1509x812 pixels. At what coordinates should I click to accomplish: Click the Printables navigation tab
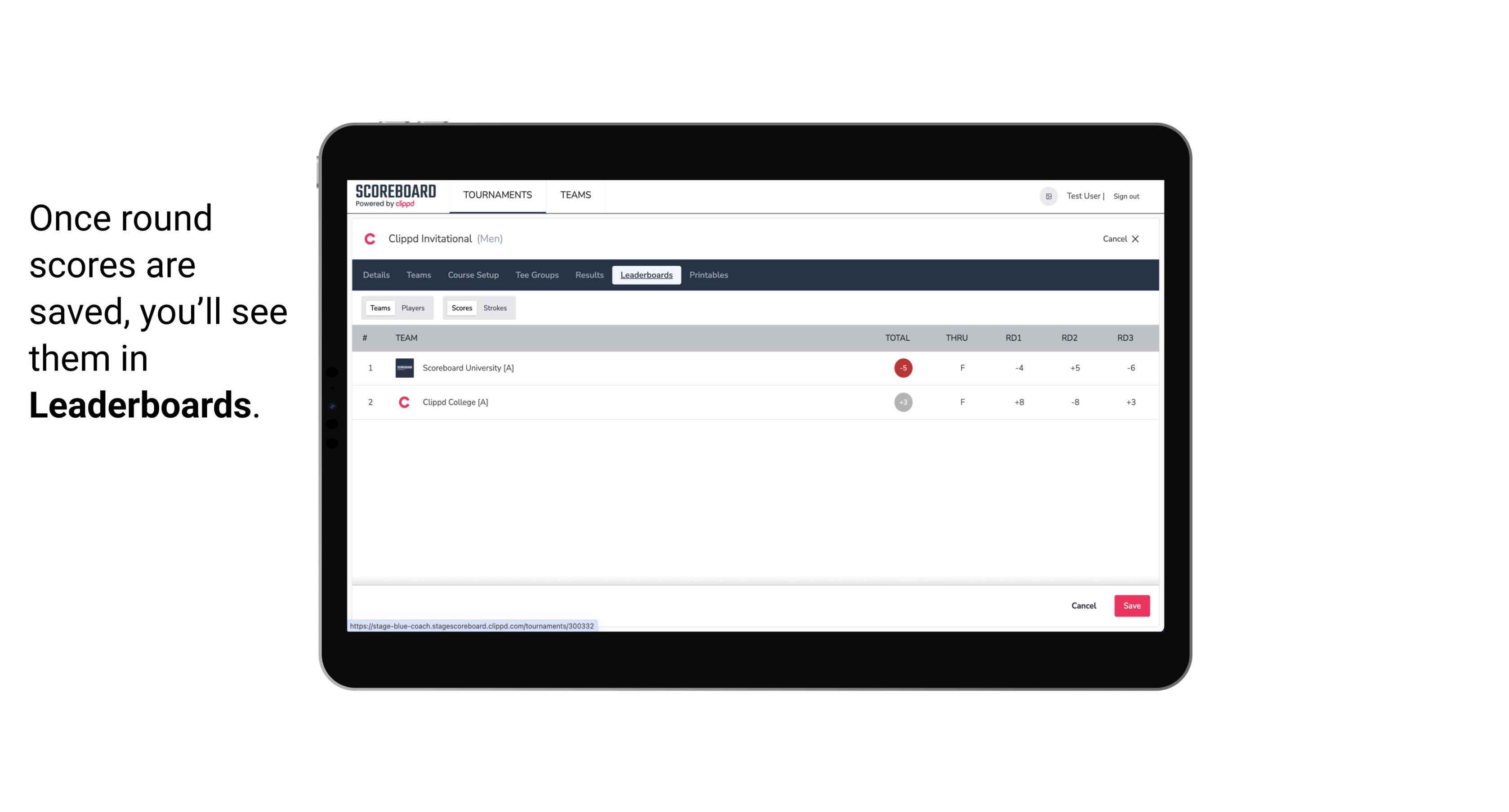tap(708, 275)
